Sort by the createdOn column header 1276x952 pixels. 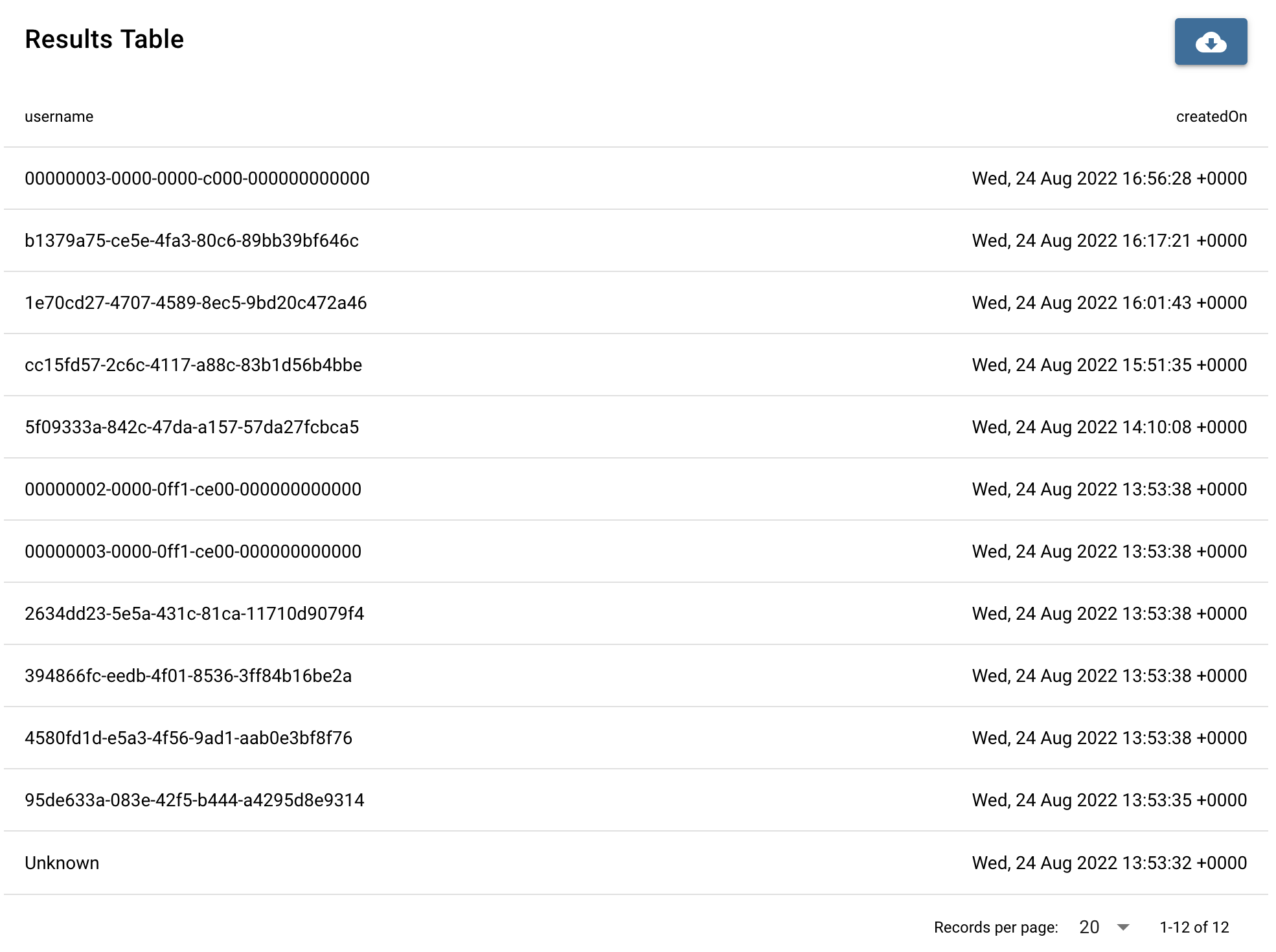(x=1211, y=117)
